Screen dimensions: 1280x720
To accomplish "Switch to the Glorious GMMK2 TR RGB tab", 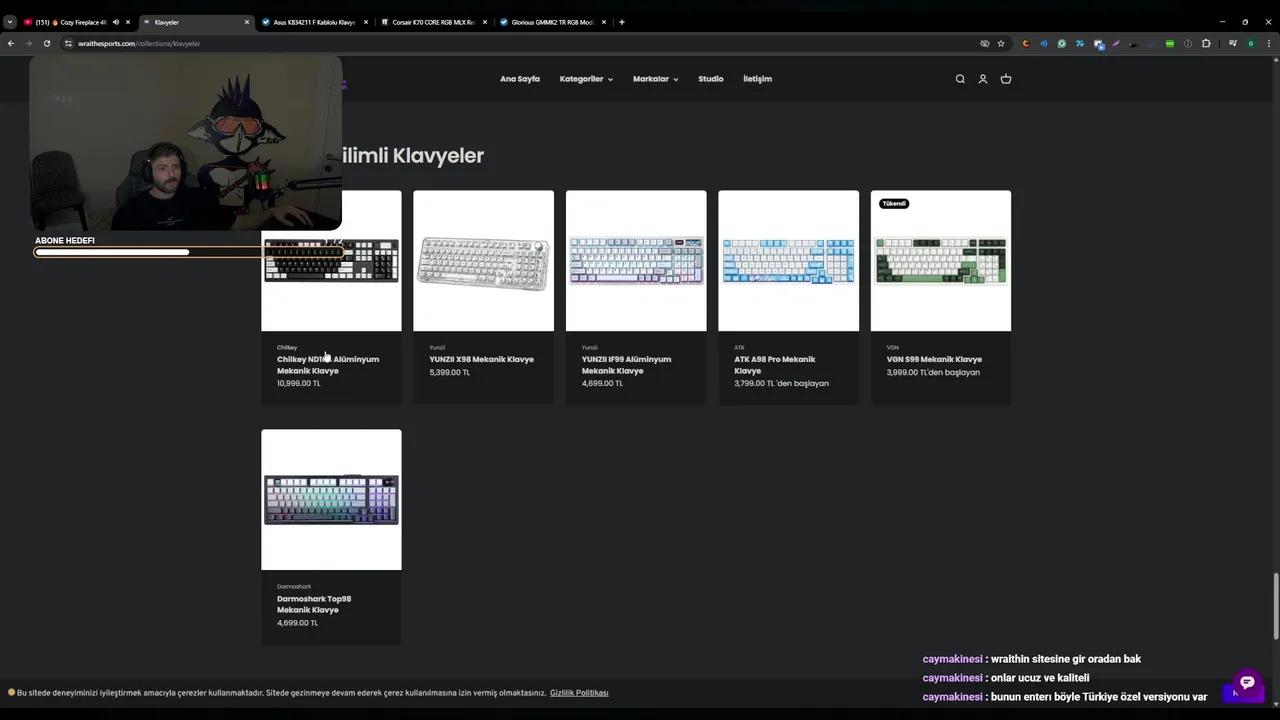I will click(552, 22).
